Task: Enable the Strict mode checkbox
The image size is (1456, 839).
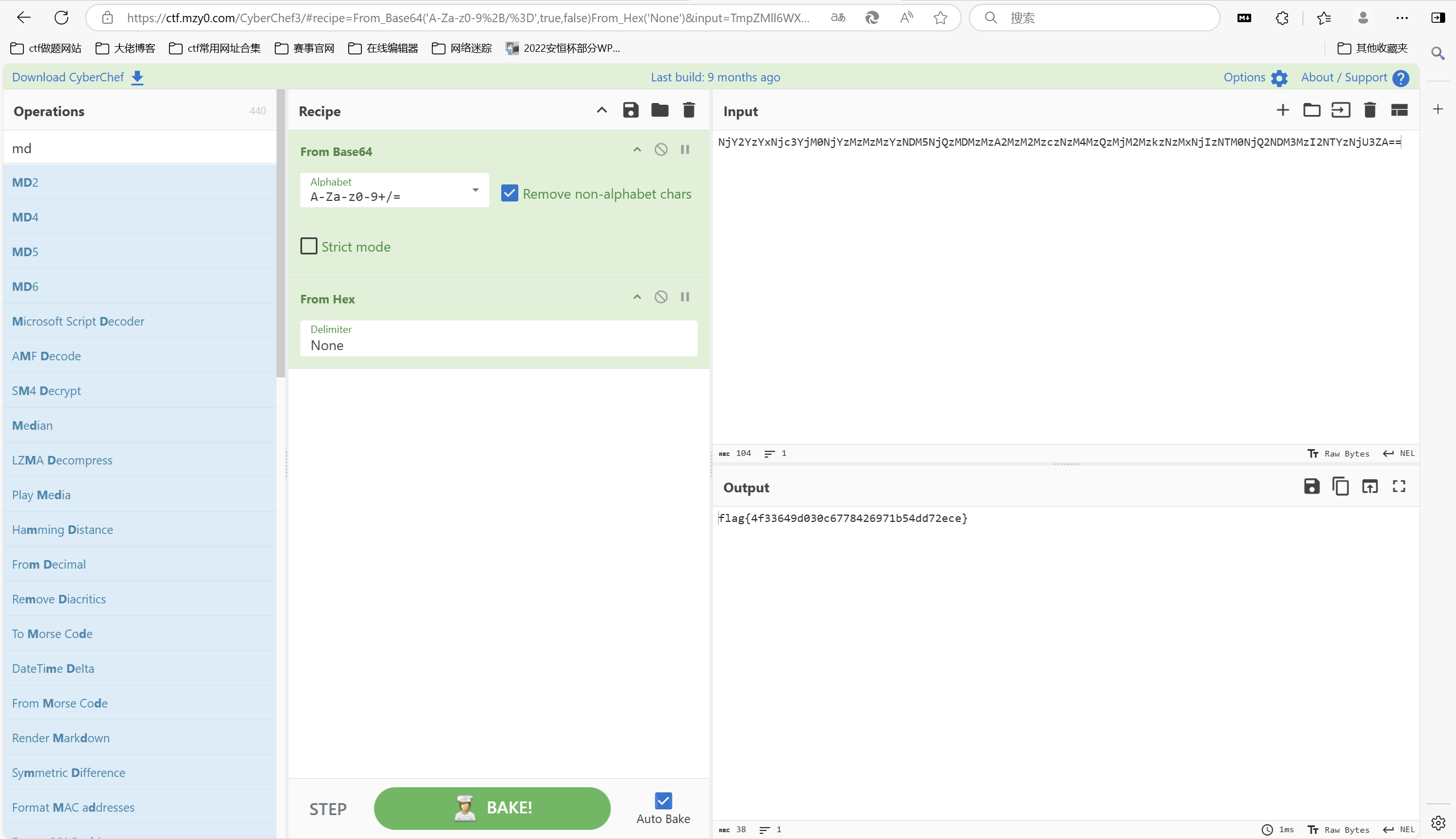Action: 309,246
